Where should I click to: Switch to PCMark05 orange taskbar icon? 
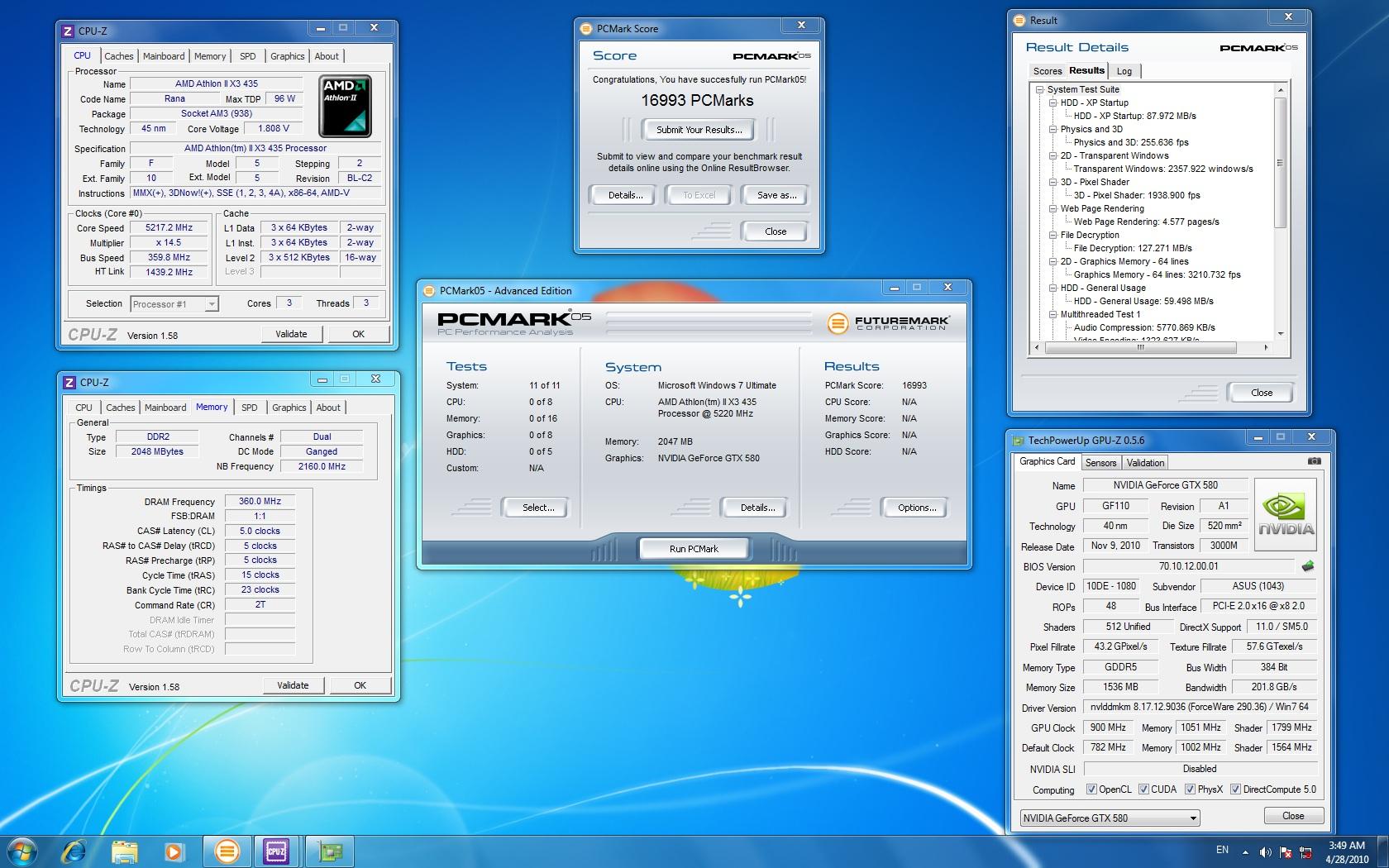tap(226, 851)
